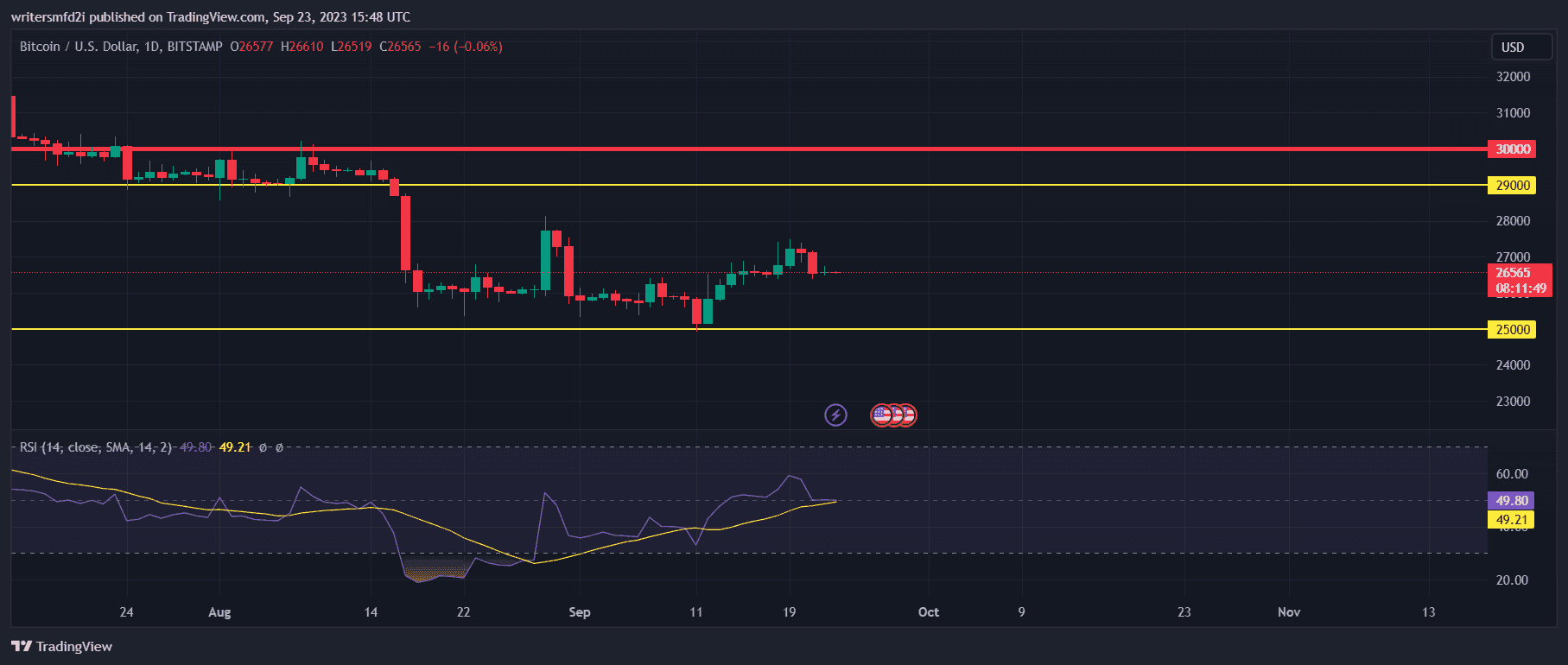The image size is (1568, 665).
Task: Click the current price label 26565 with countdown
Action: (1520, 281)
